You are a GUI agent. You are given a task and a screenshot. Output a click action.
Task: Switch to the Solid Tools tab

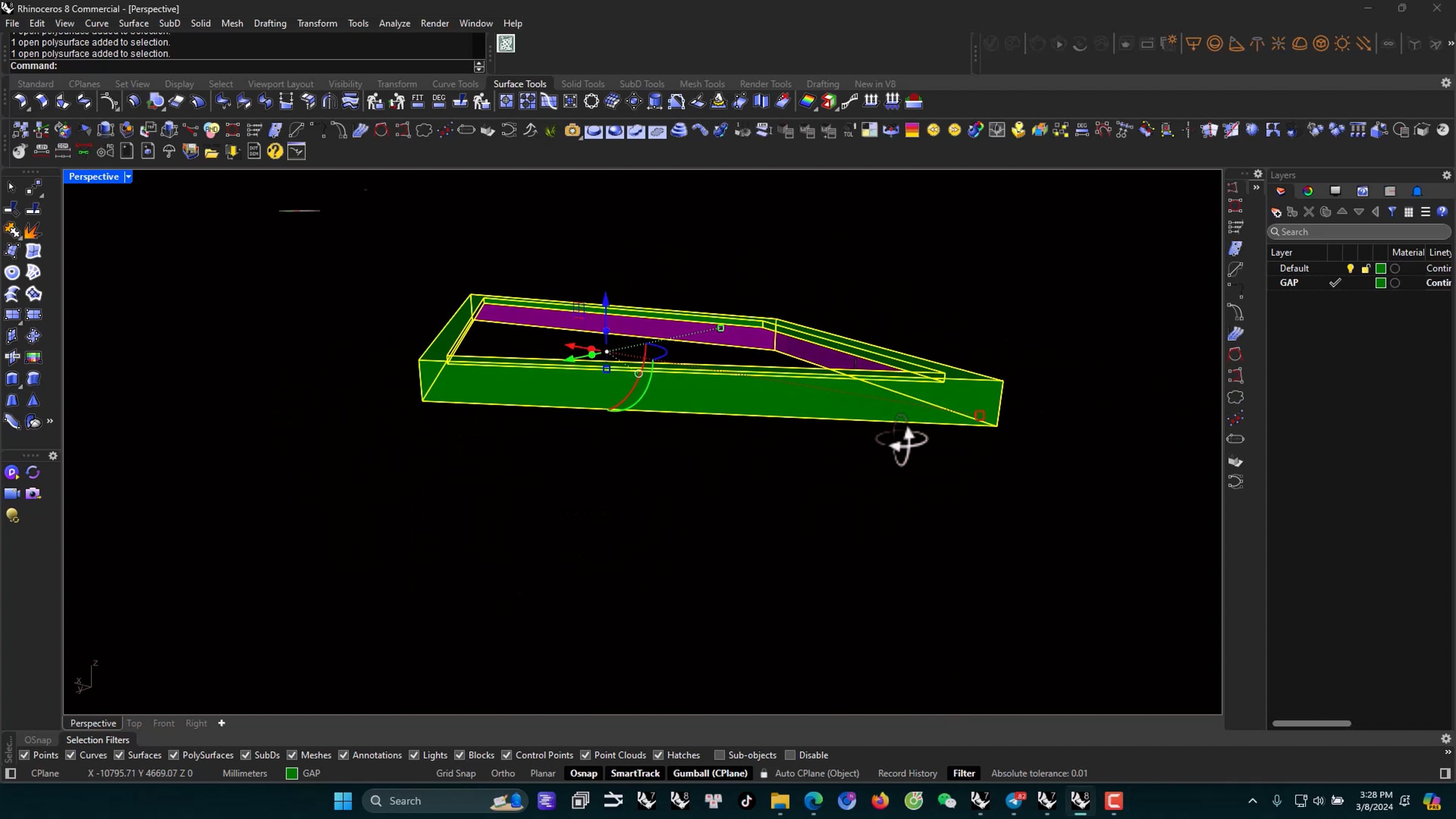pyautogui.click(x=582, y=84)
